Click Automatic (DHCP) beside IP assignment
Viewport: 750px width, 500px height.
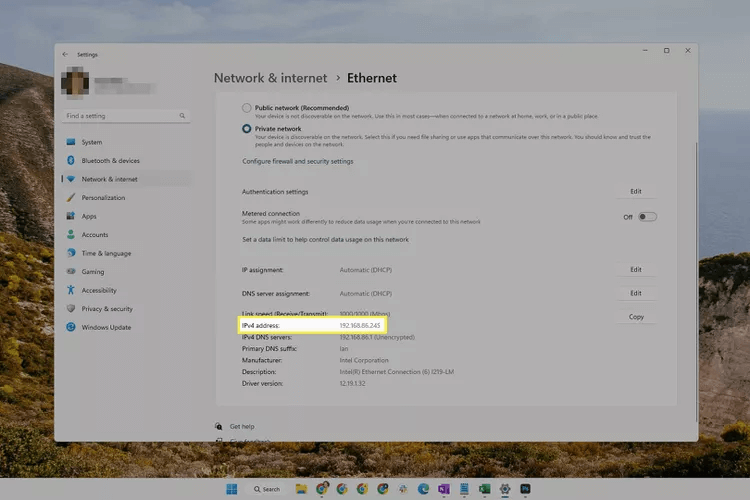365,270
